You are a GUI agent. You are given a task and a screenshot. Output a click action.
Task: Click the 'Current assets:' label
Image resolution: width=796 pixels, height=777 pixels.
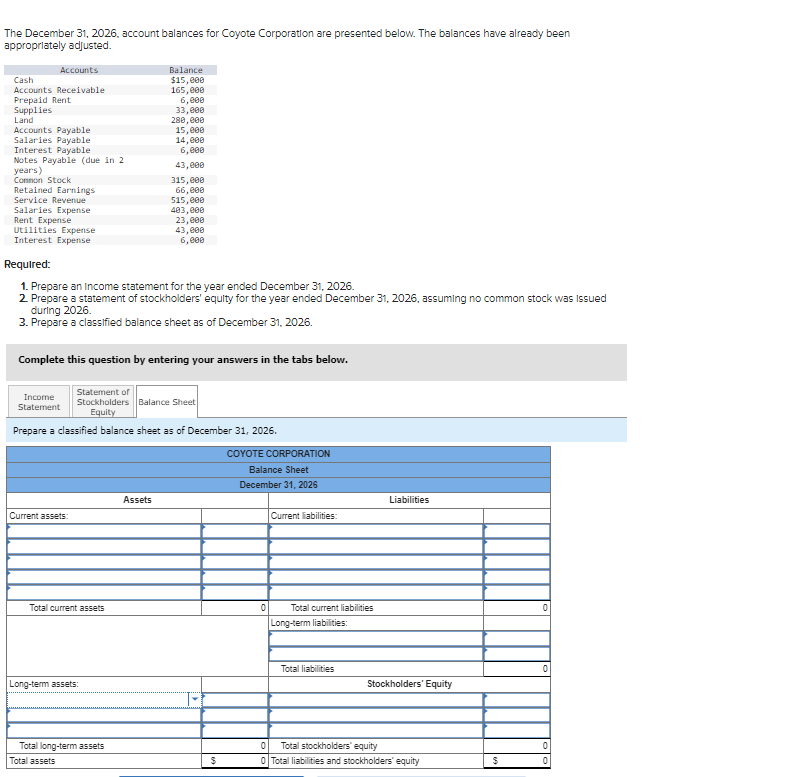[x=39, y=516]
